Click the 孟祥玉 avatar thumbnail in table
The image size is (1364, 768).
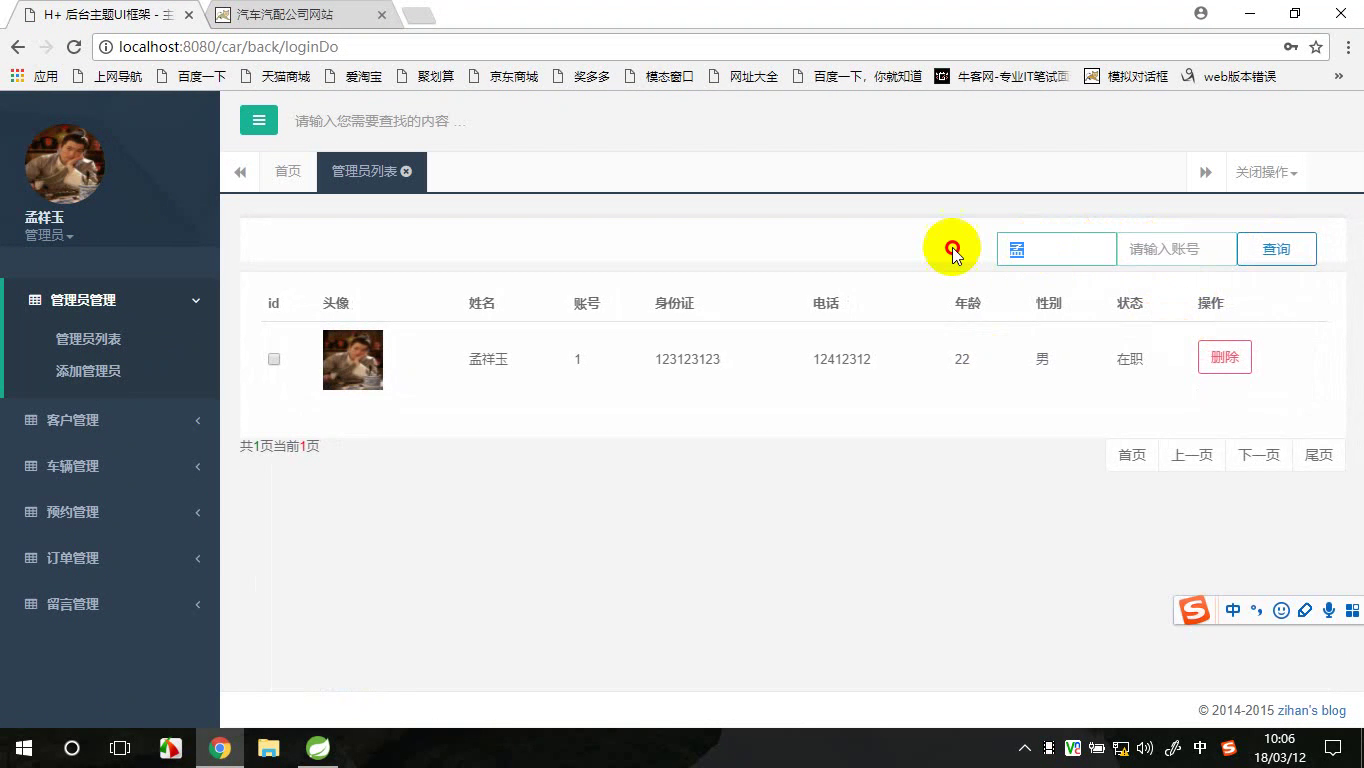tap(353, 359)
